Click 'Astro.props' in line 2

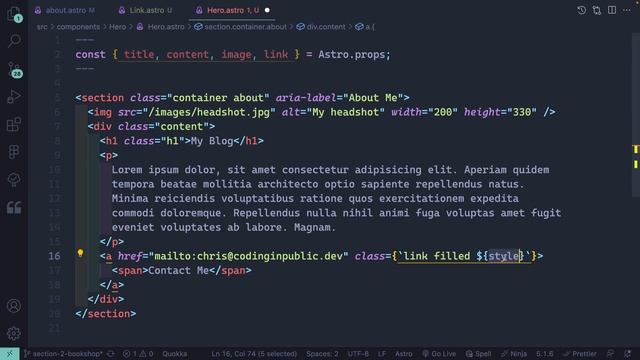pos(351,54)
